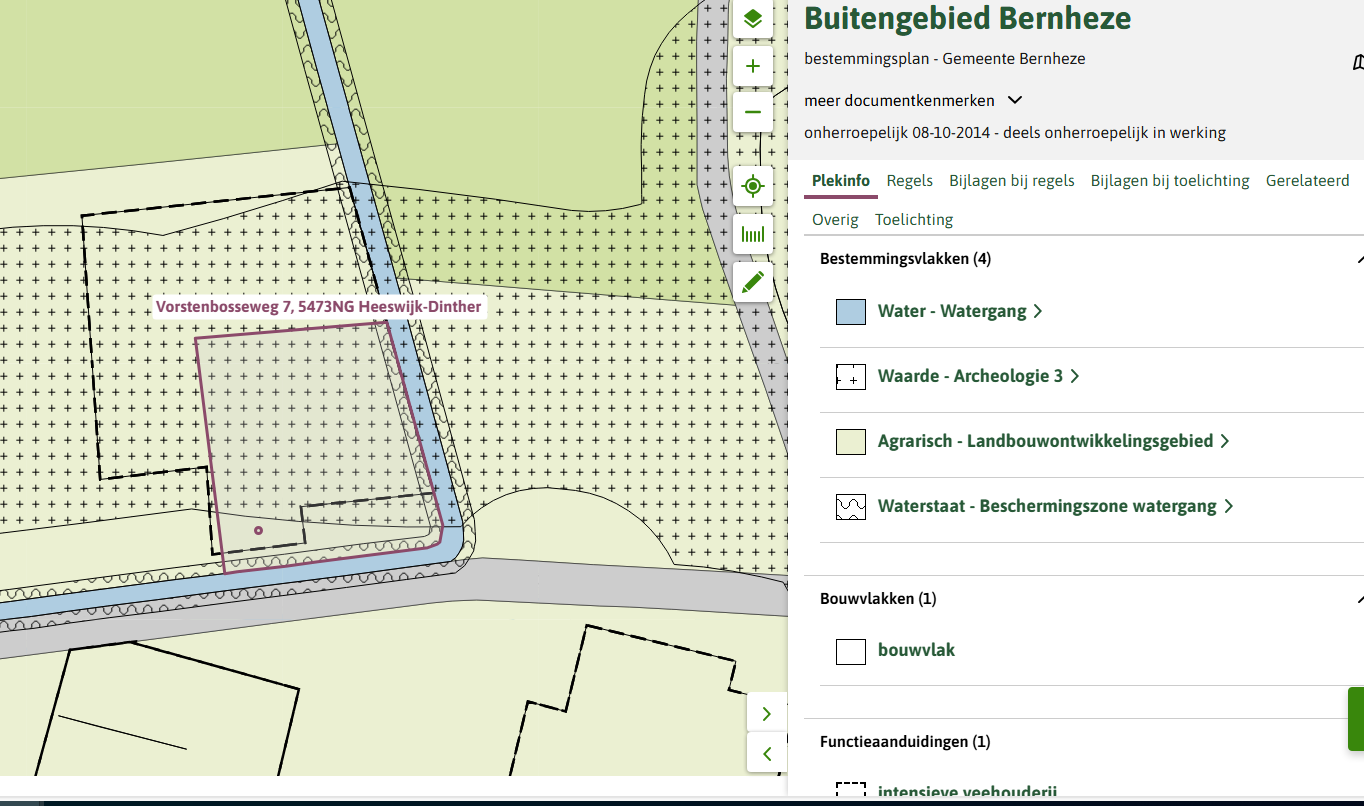Activate the measuring ruler tool

click(753, 235)
